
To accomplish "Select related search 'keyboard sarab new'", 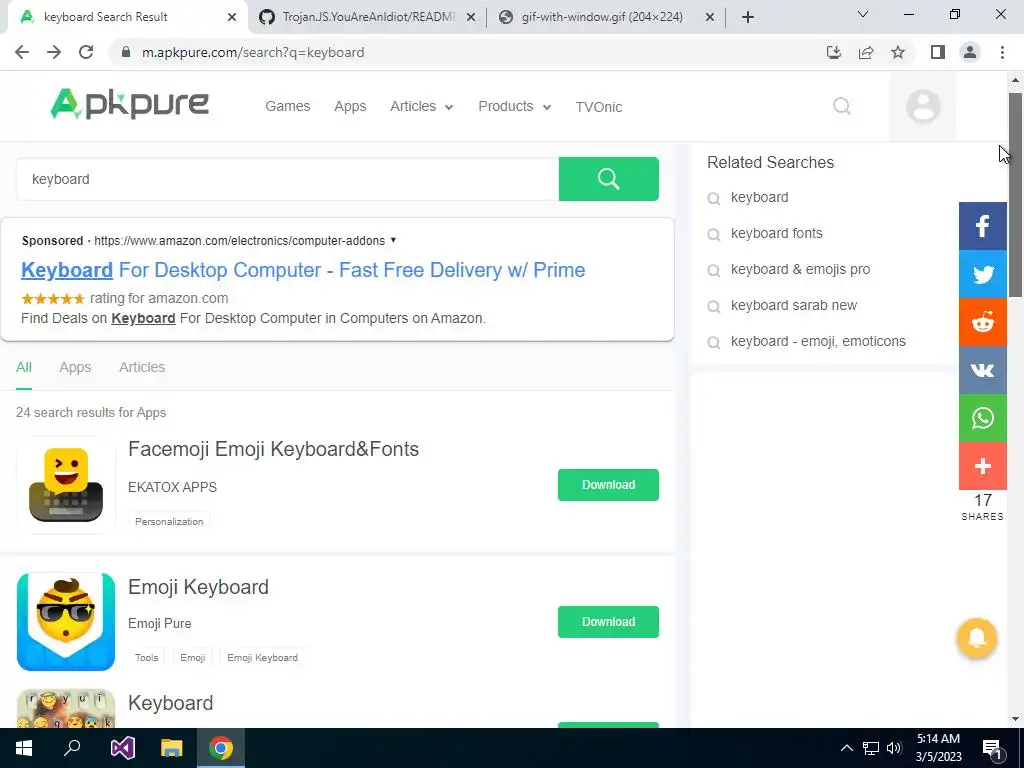I will pos(793,306).
